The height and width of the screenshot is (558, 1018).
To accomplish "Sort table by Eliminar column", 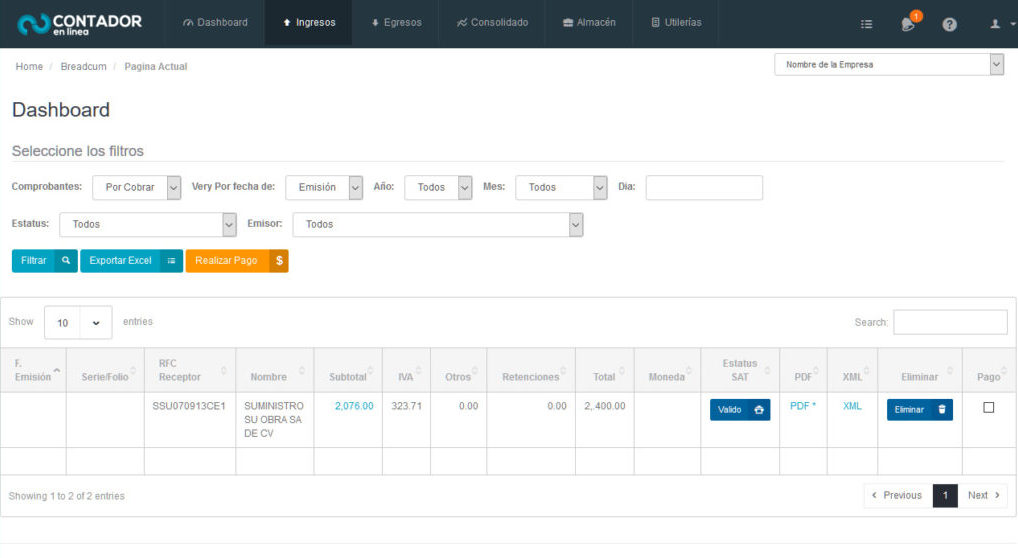I will point(920,370).
